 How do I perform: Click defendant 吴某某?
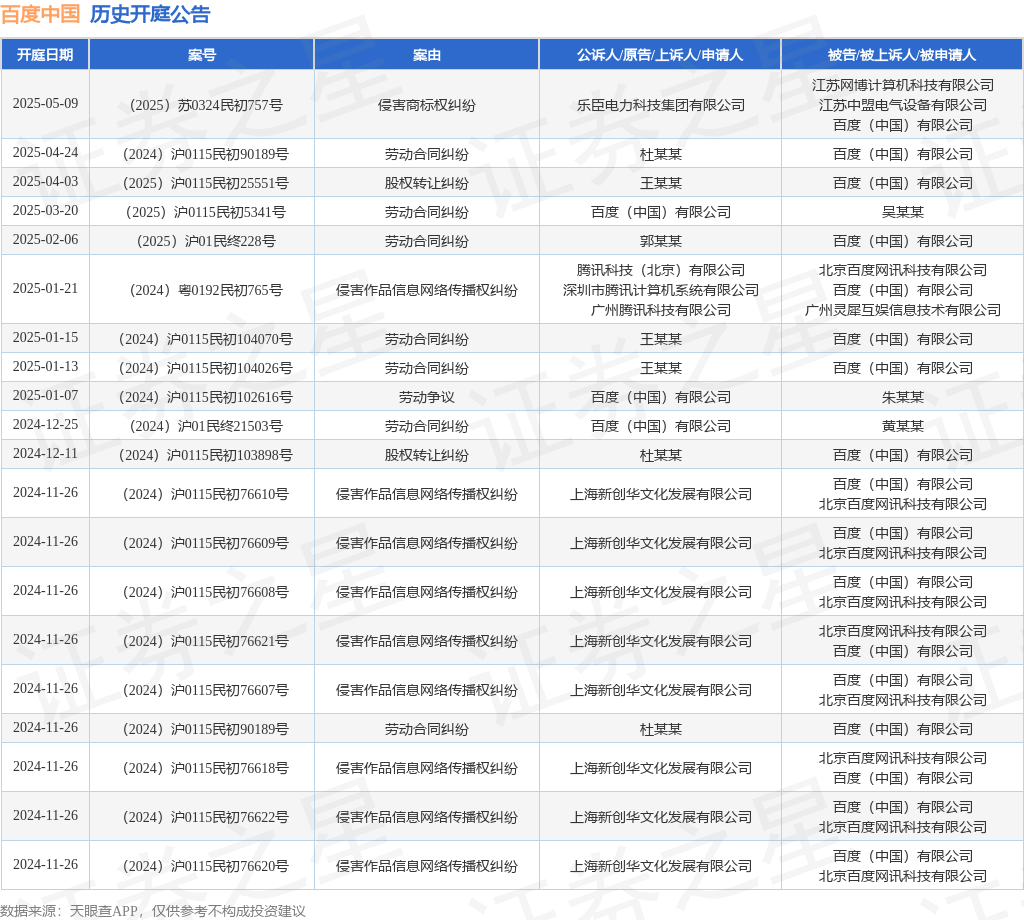click(x=903, y=212)
